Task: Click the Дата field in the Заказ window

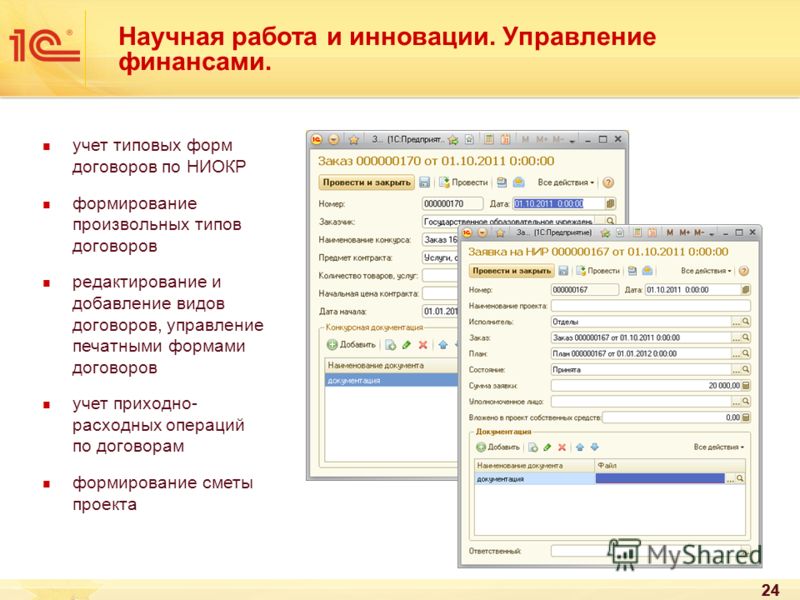Action: [x=559, y=204]
